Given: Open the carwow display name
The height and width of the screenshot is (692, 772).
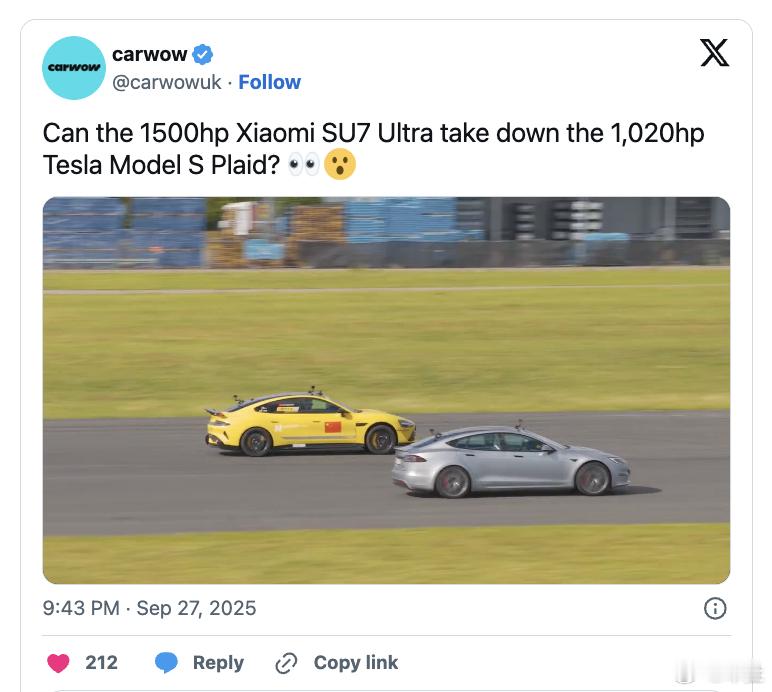Looking at the screenshot, I should [149, 54].
